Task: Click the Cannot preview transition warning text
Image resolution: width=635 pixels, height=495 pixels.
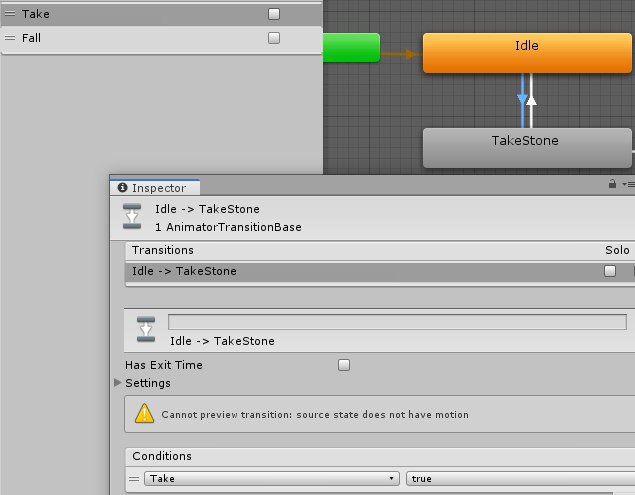Action: pos(315,415)
